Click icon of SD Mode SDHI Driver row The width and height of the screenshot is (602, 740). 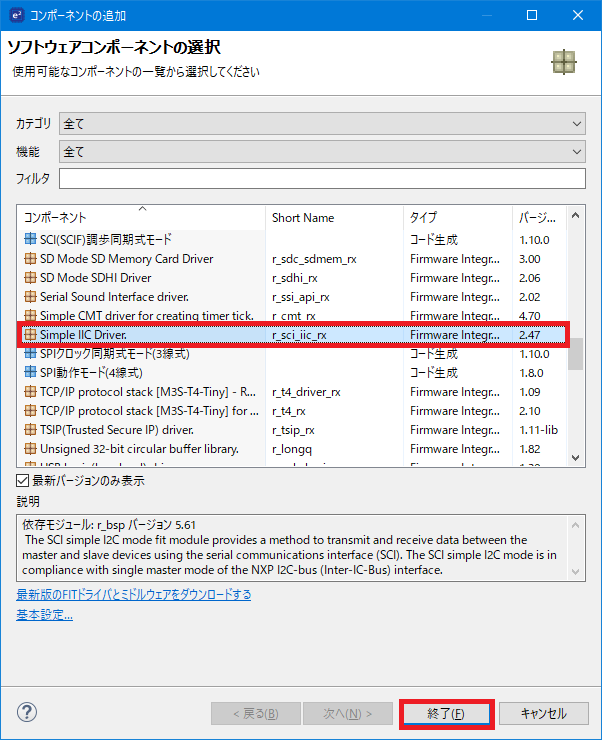[x=30, y=278]
